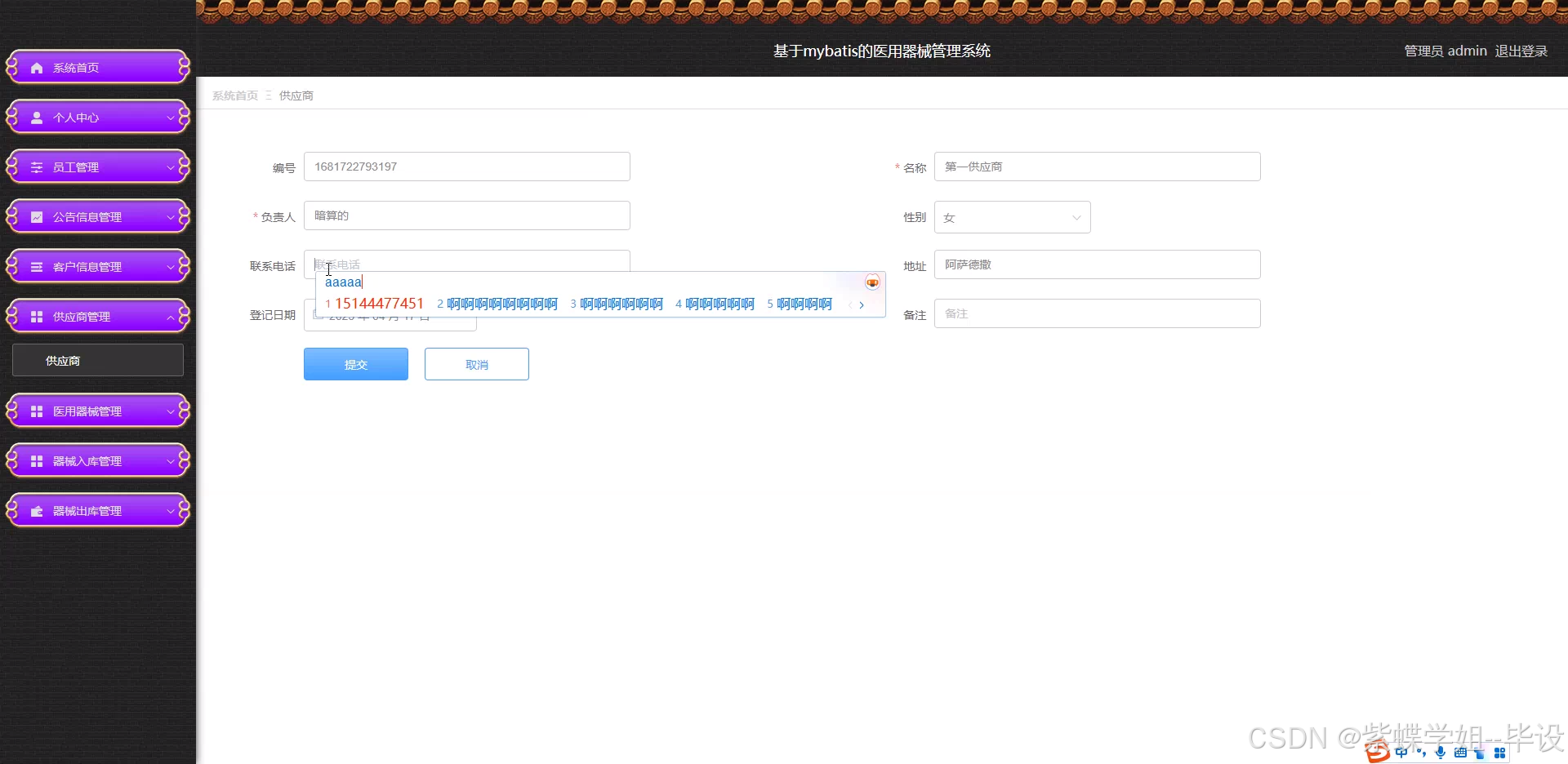
Task: Toggle the punctuation mode icon in the IME bar
Action: pyautogui.click(x=1422, y=753)
